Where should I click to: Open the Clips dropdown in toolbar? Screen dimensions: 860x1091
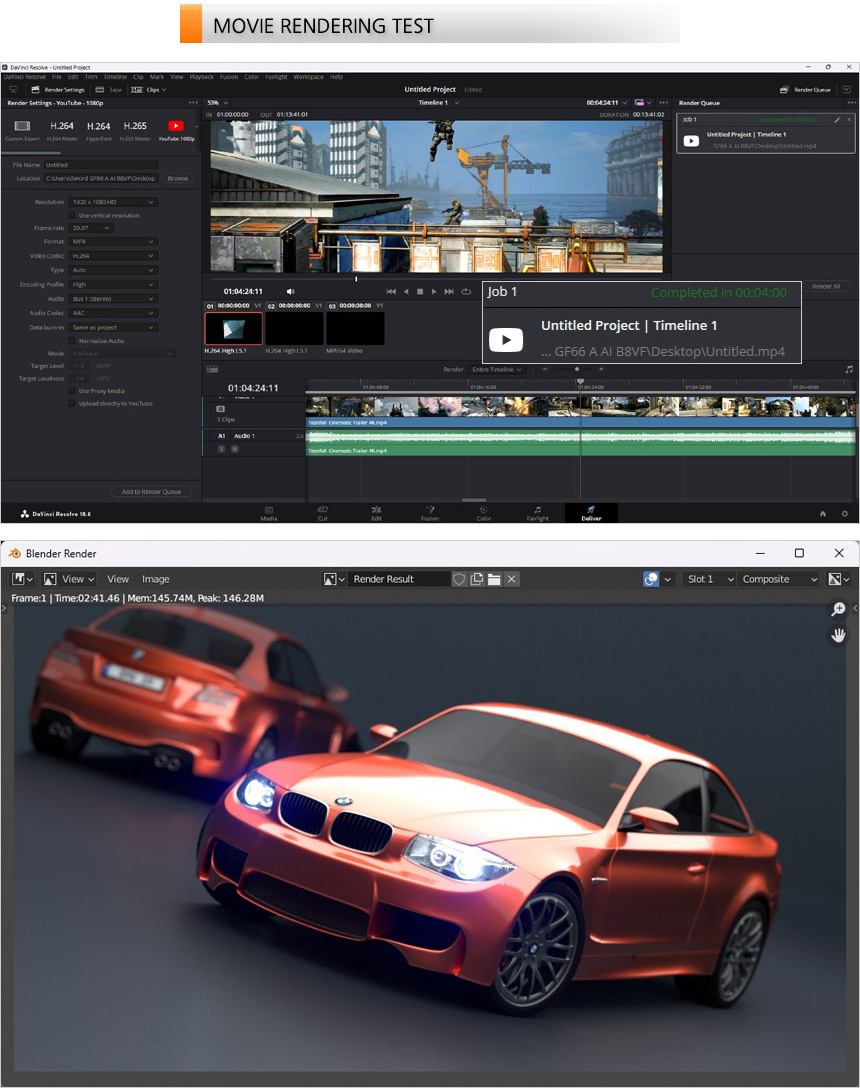tap(149, 90)
